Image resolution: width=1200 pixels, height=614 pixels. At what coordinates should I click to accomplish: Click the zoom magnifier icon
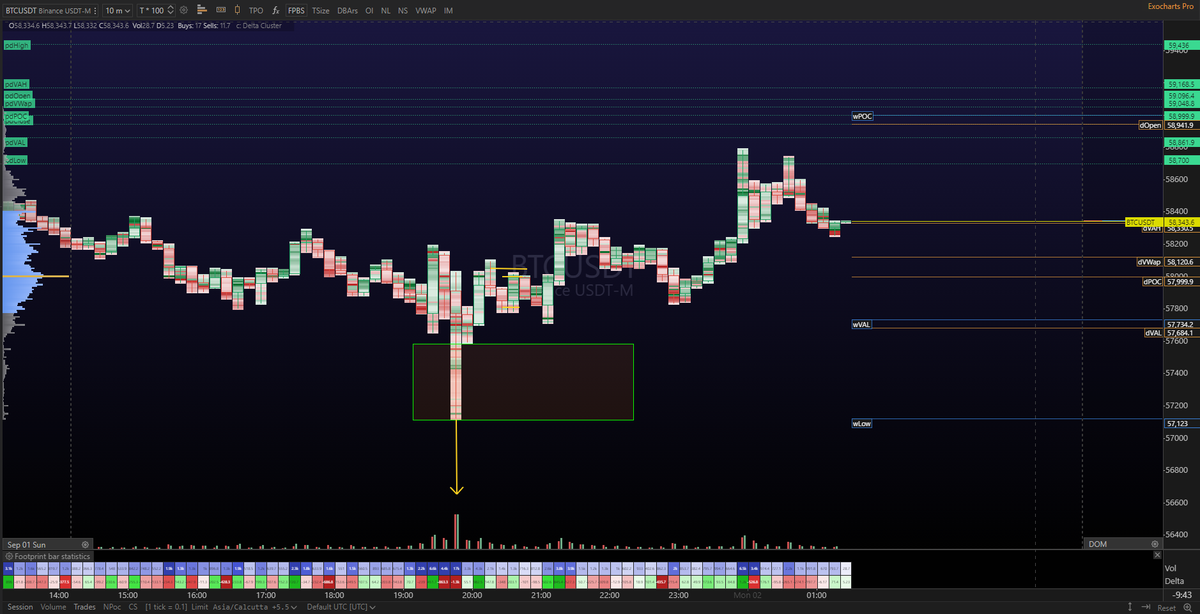coord(1188,606)
